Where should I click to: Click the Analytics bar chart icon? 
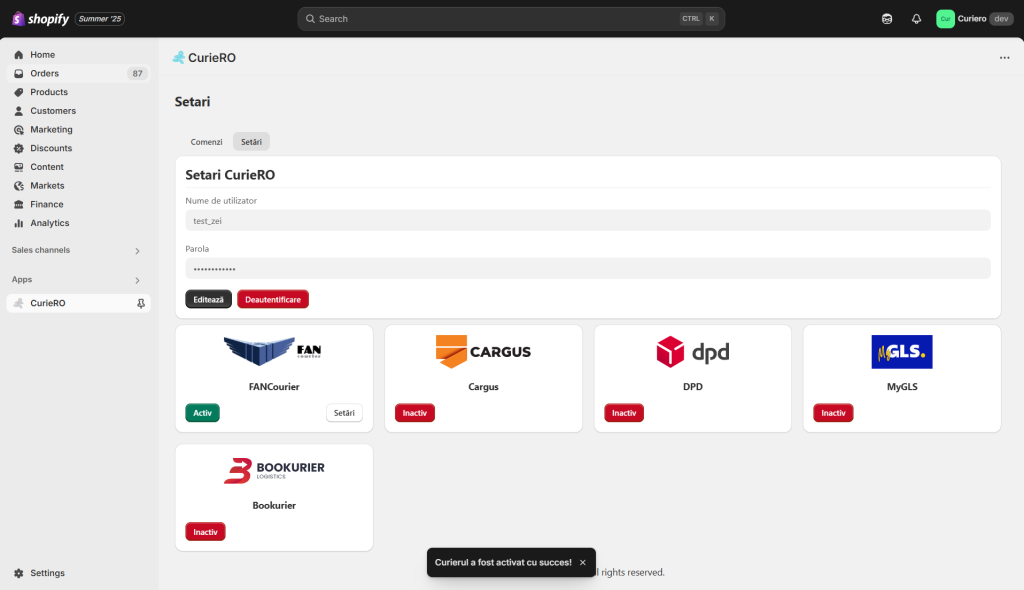(19, 223)
